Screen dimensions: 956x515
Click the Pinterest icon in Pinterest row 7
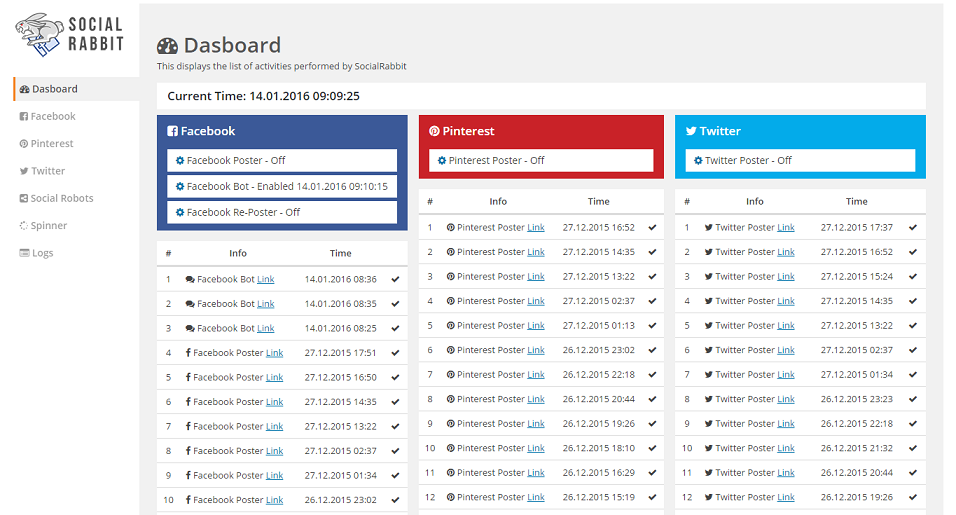[451, 375]
